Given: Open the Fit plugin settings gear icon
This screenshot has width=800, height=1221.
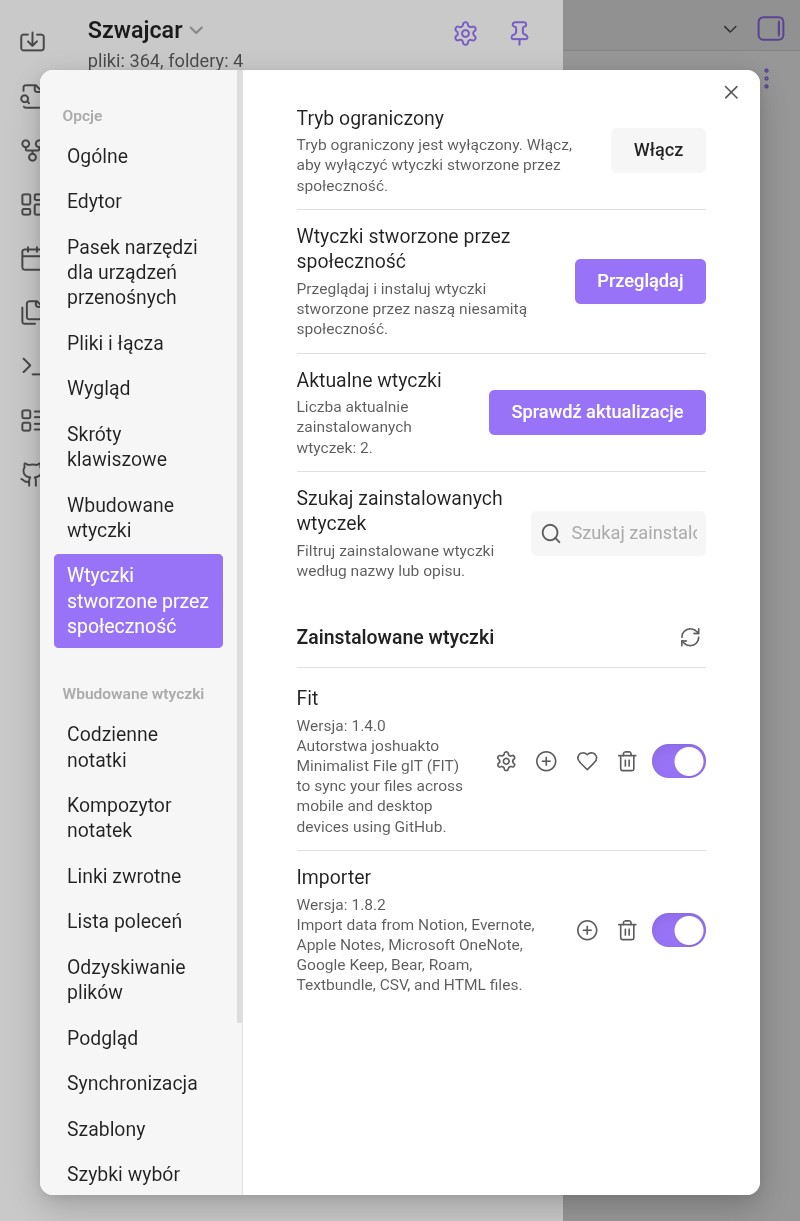Looking at the screenshot, I should tap(506, 761).
